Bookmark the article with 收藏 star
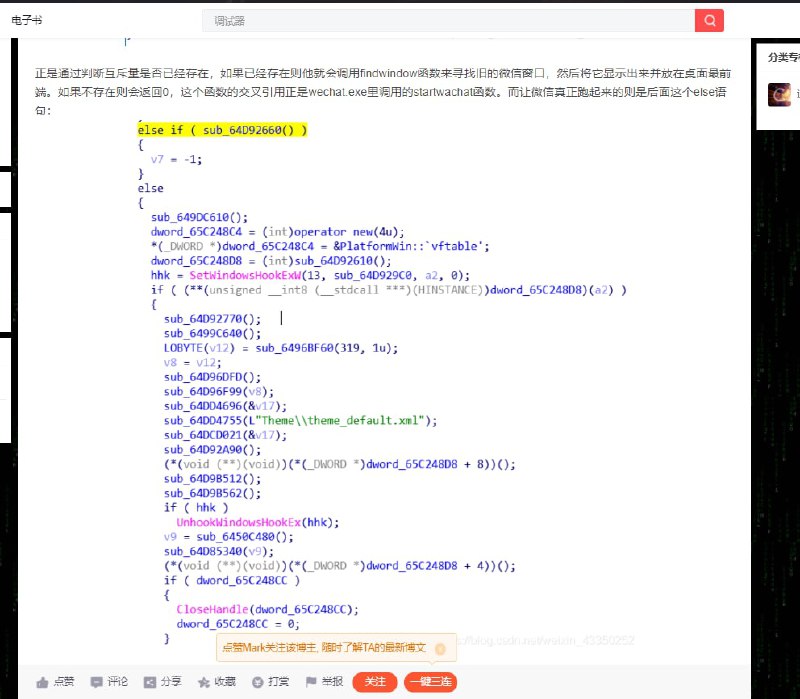The width and height of the screenshot is (800, 699). (216, 682)
